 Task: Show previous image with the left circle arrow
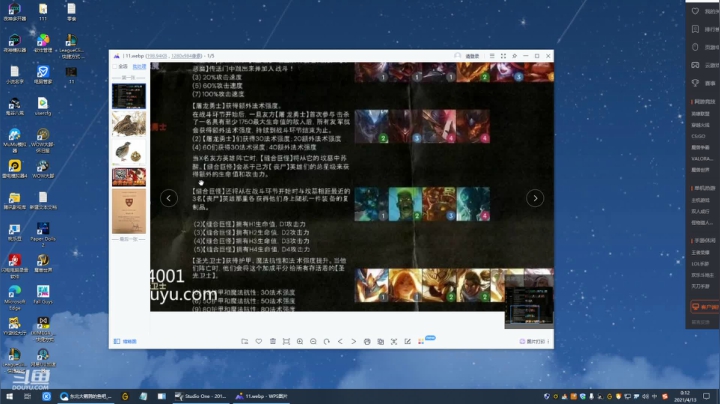click(169, 198)
